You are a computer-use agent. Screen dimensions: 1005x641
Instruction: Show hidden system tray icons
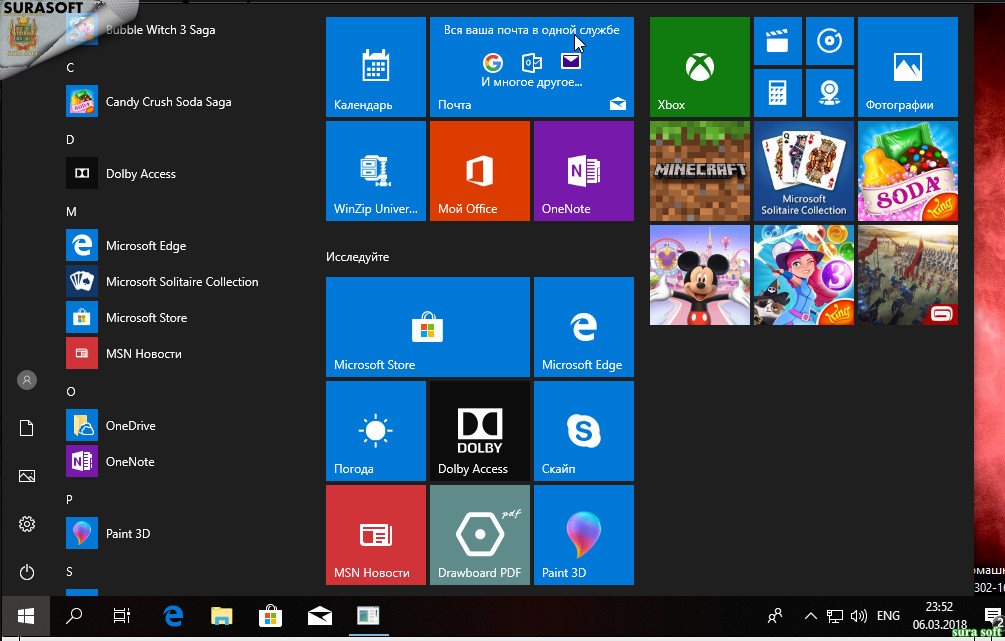[x=810, y=616]
